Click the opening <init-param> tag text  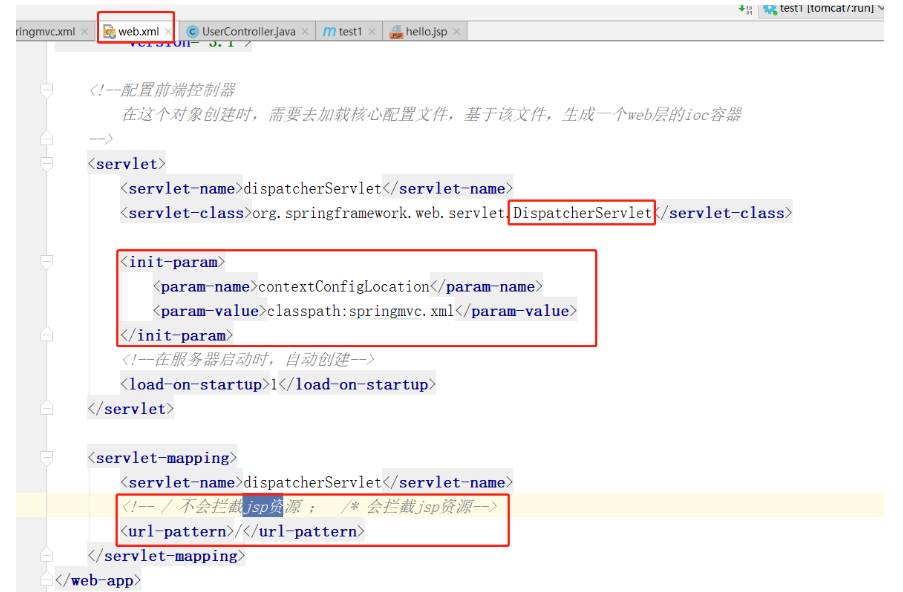(173, 262)
